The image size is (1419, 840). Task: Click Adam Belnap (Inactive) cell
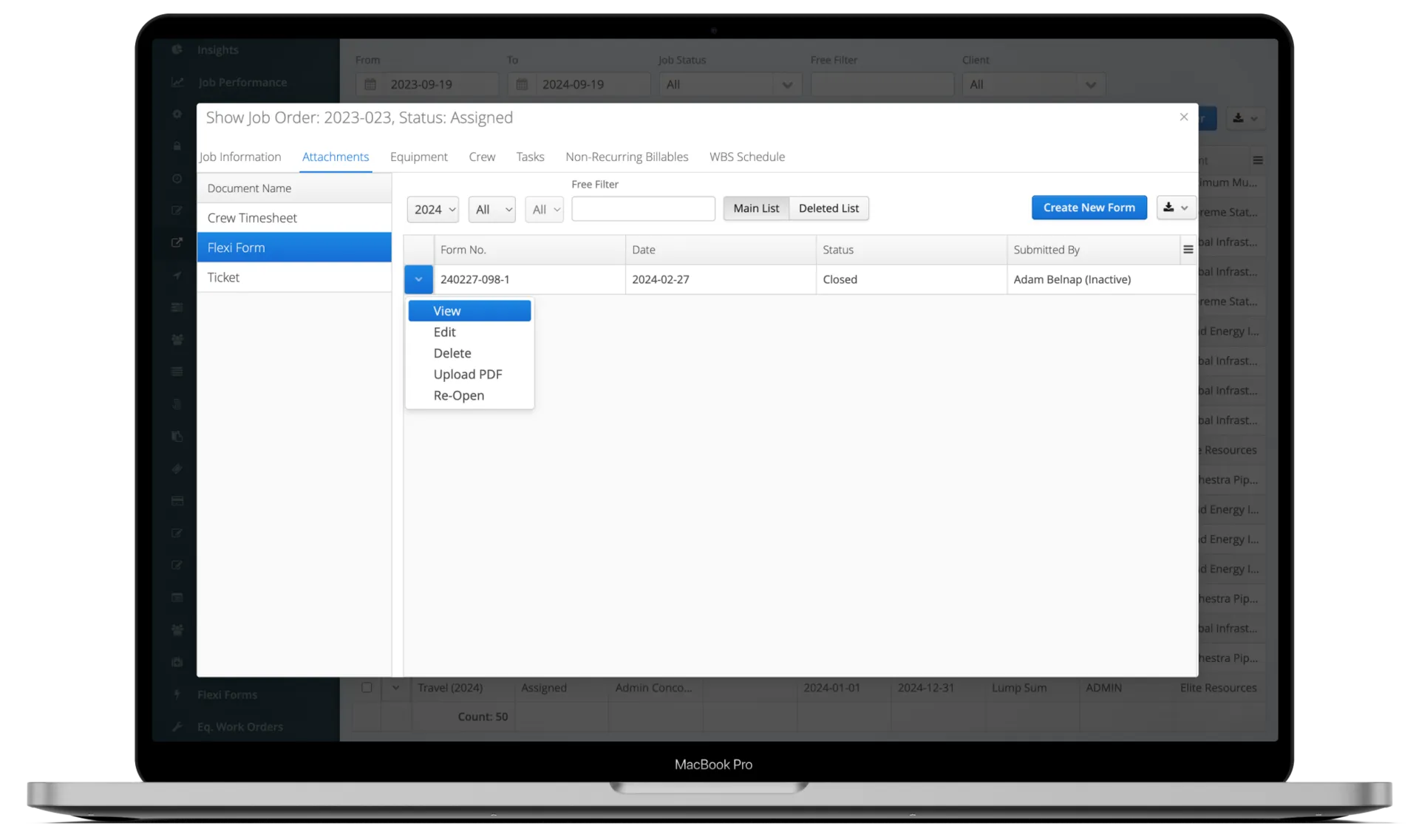(x=1101, y=279)
